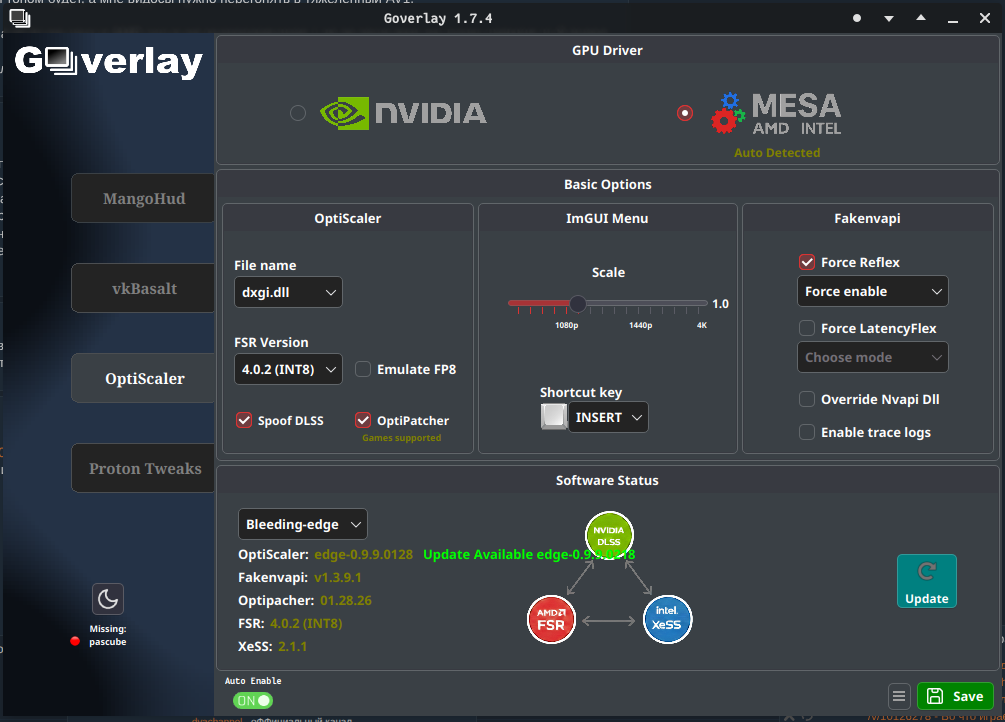Open the Bleeding-edge channel dropdown
Viewport: 1005px width, 722px height.
pos(303,525)
